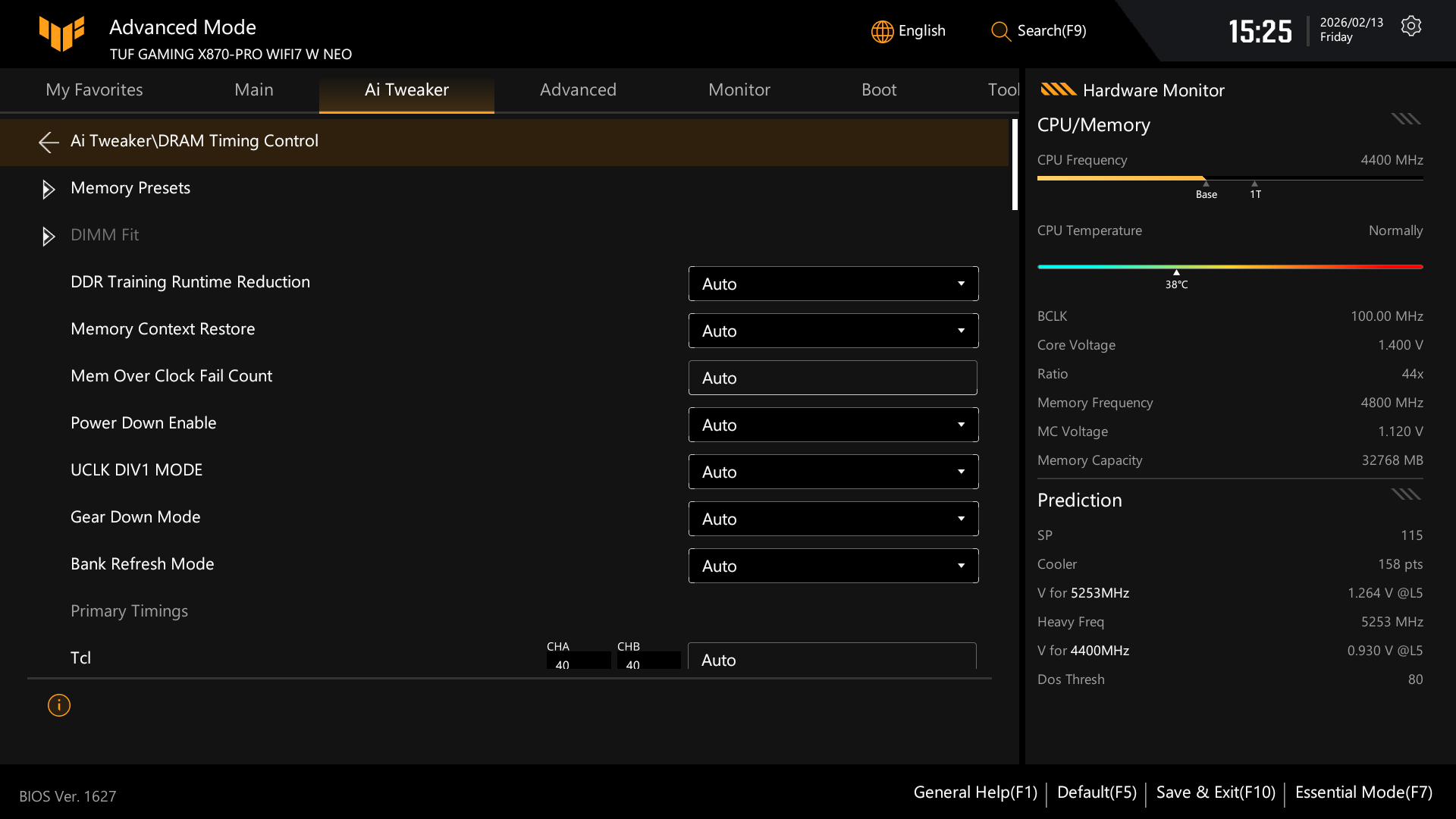Click Default(F5) to load defaults
This screenshot has height=819, width=1456.
point(1097,792)
